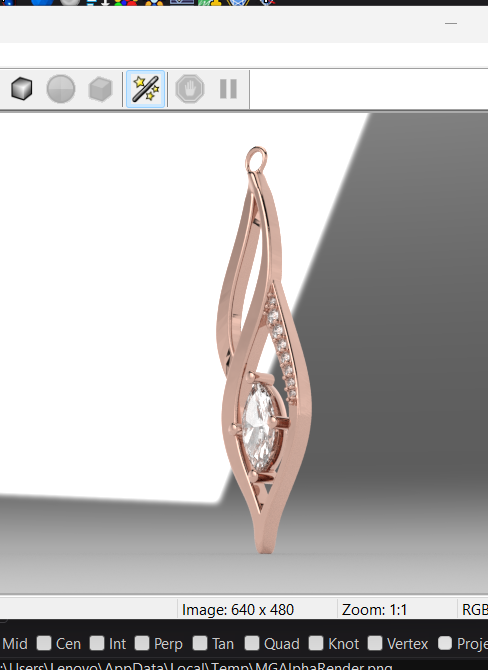488x670 pixels.
Task: Toggle the magic wand post-effects tool
Action: (x=145, y=89)
